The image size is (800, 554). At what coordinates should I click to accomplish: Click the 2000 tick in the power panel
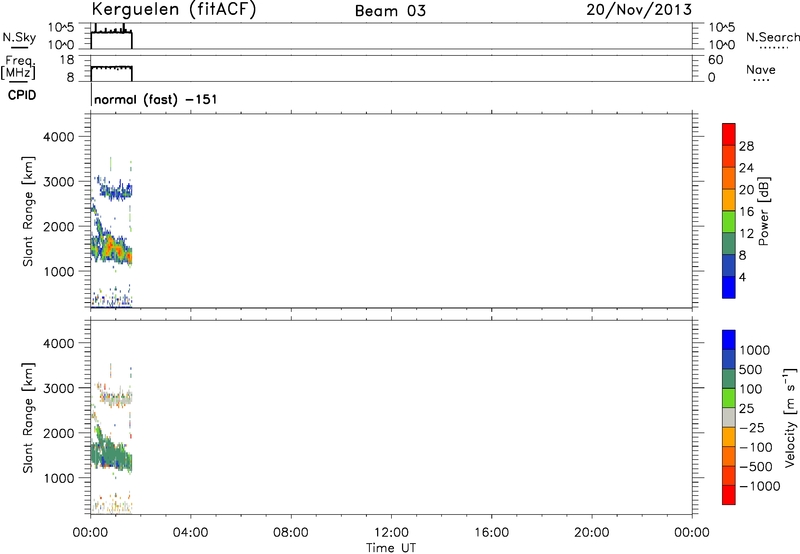pyautogui.click(x=59, y=226)
